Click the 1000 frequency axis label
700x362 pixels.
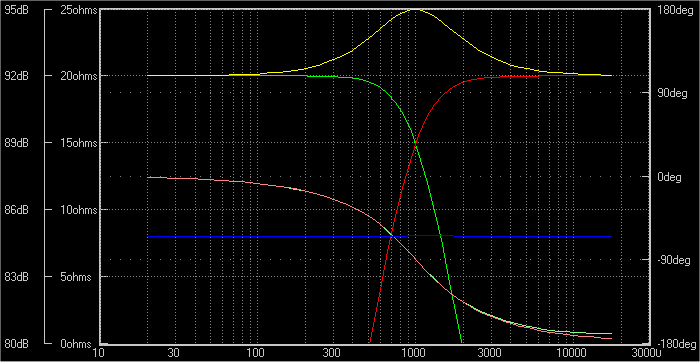click(414, 353)
